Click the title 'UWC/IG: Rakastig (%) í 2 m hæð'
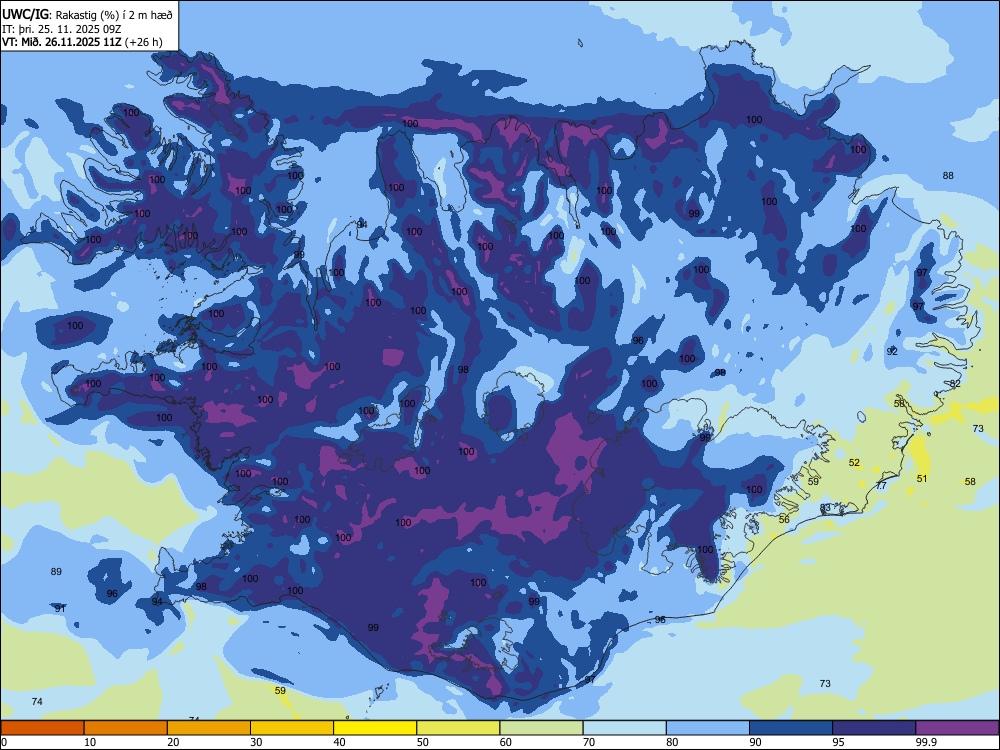 (x=87, y=14)
